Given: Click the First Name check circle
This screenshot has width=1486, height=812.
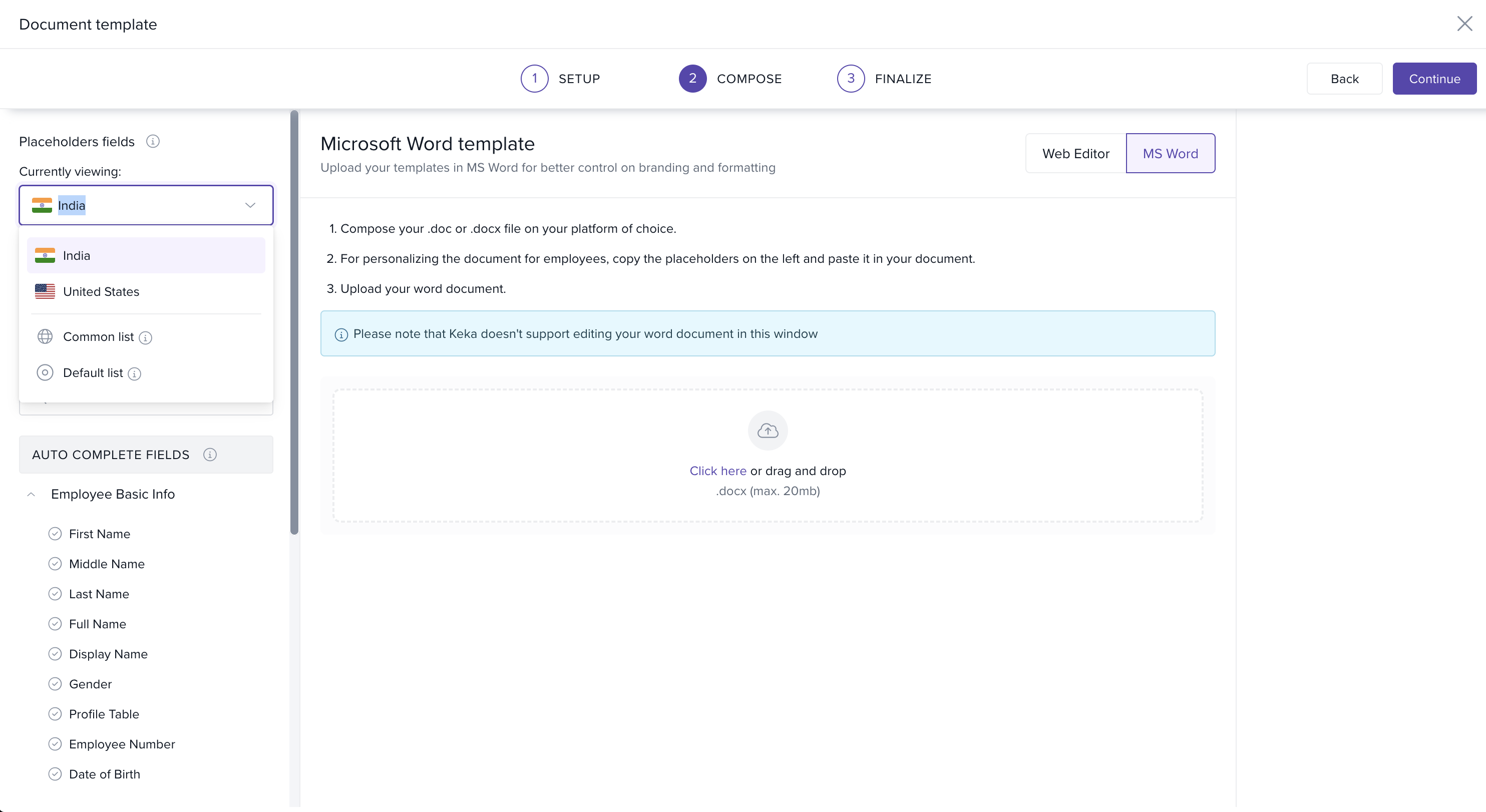Looking at the screenshot, I should click(x=55, y=534).
